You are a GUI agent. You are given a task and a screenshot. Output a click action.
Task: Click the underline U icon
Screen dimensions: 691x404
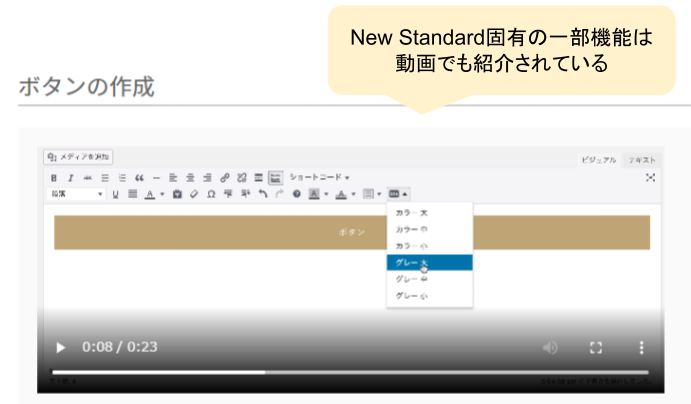116,194
